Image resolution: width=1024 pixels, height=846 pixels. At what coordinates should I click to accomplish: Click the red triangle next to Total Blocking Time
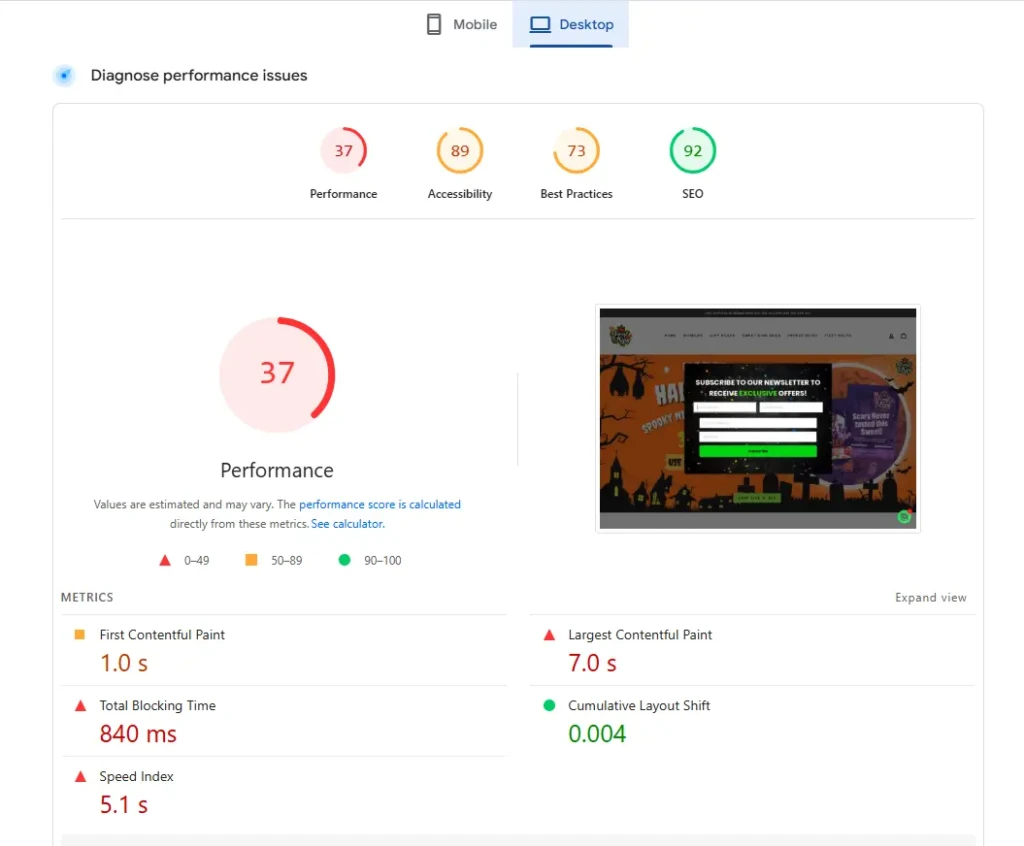(x=80, y=705)
